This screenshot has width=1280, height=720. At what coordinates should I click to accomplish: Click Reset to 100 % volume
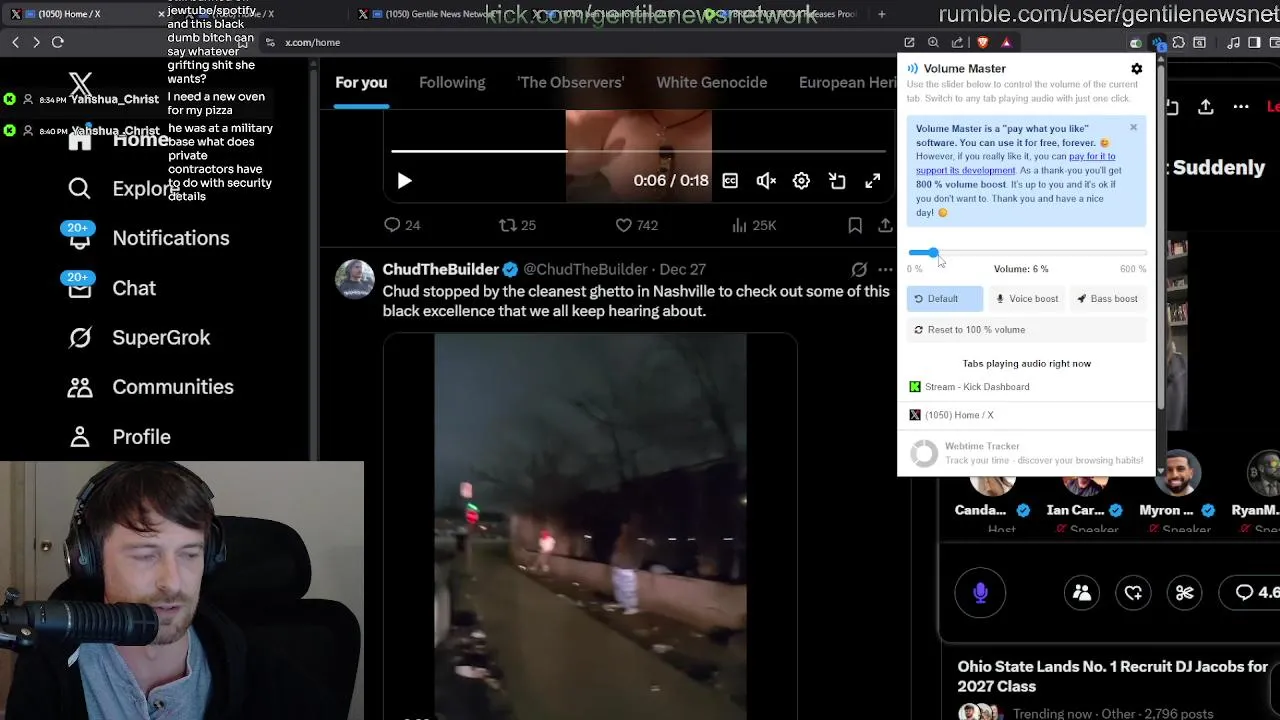pyautogui.click(x=1026, y=330)
